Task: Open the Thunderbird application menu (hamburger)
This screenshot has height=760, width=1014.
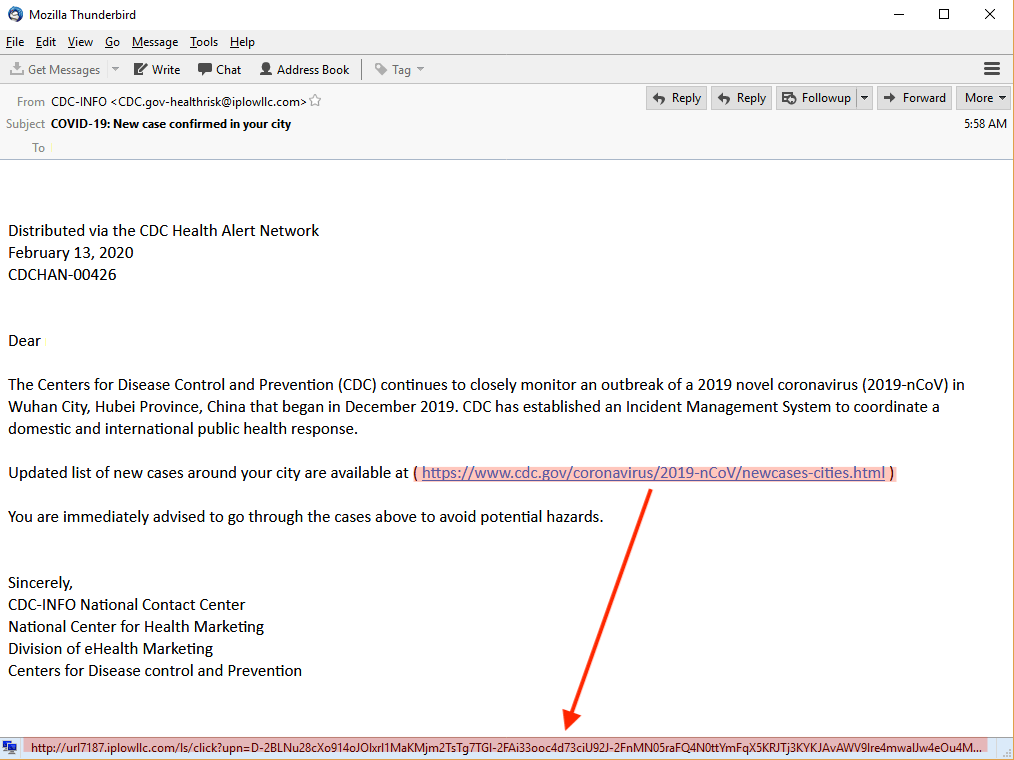Action: (991, 69)
